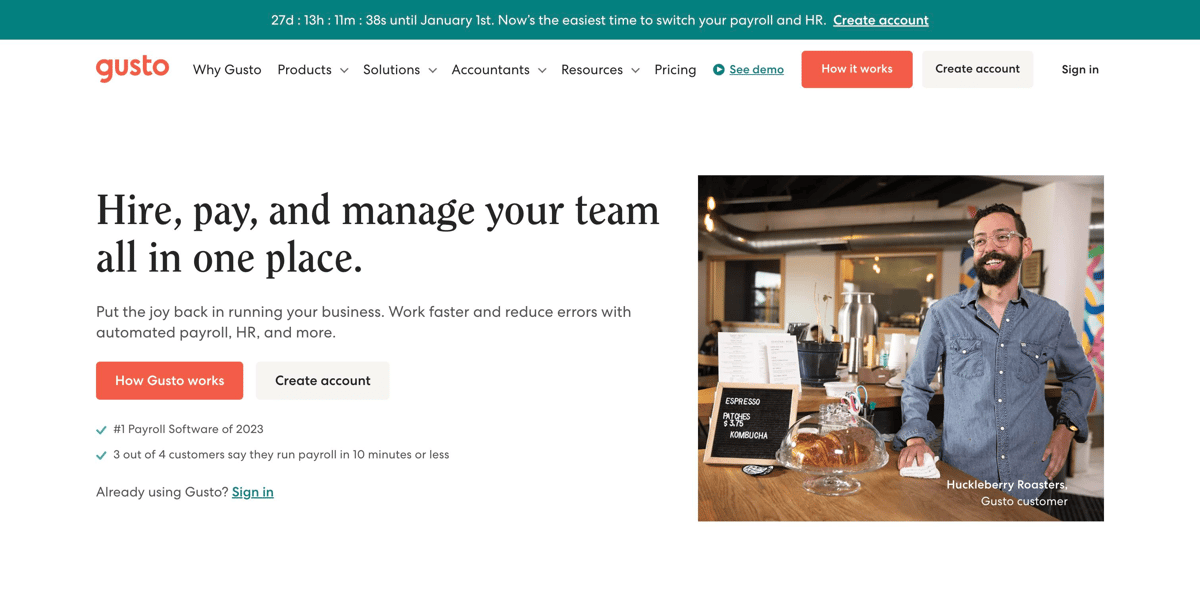The width and height of the screenshot is (1200, 592).
Task: Follow Sign in link after Already using Gusto
Action: (x=252, y=492)
